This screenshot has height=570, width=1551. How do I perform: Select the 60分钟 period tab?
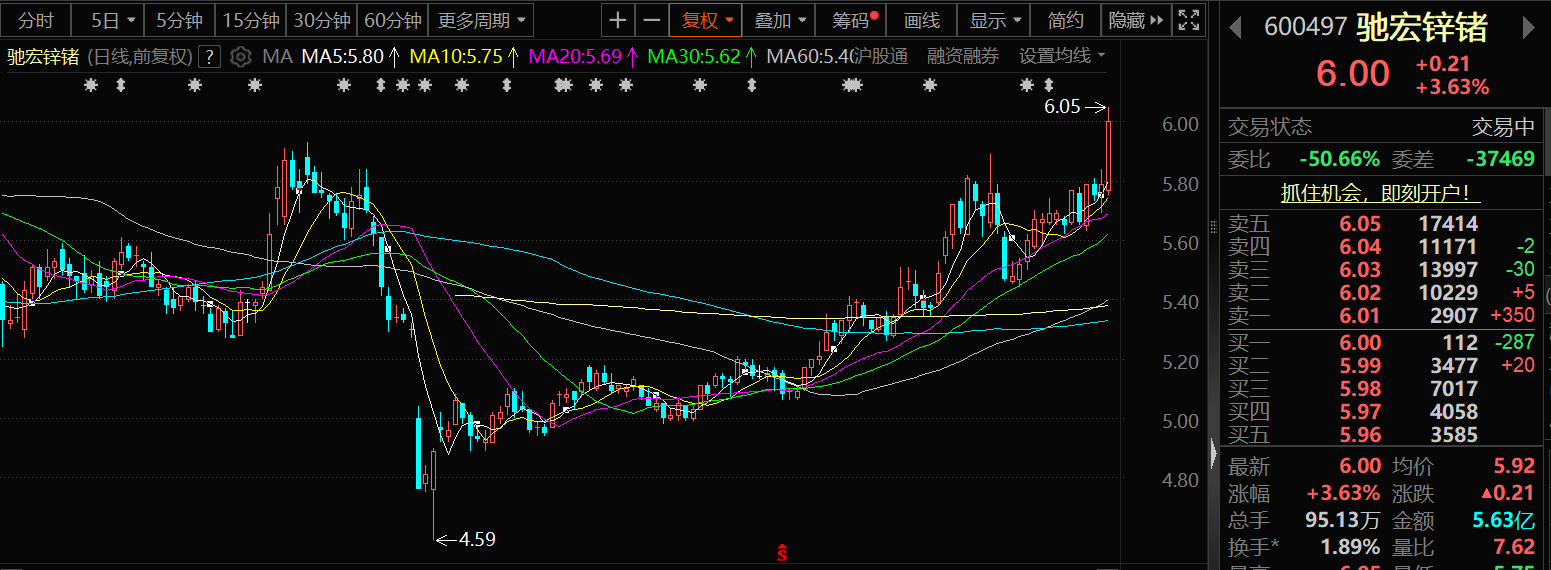[x=393, y=20]
